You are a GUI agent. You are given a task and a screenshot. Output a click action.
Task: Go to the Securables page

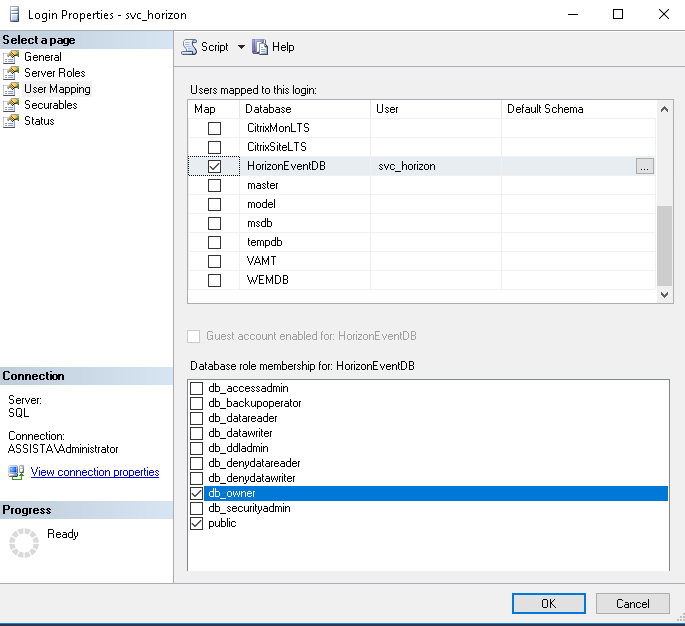pyautogui.click(x=51, y=105)
